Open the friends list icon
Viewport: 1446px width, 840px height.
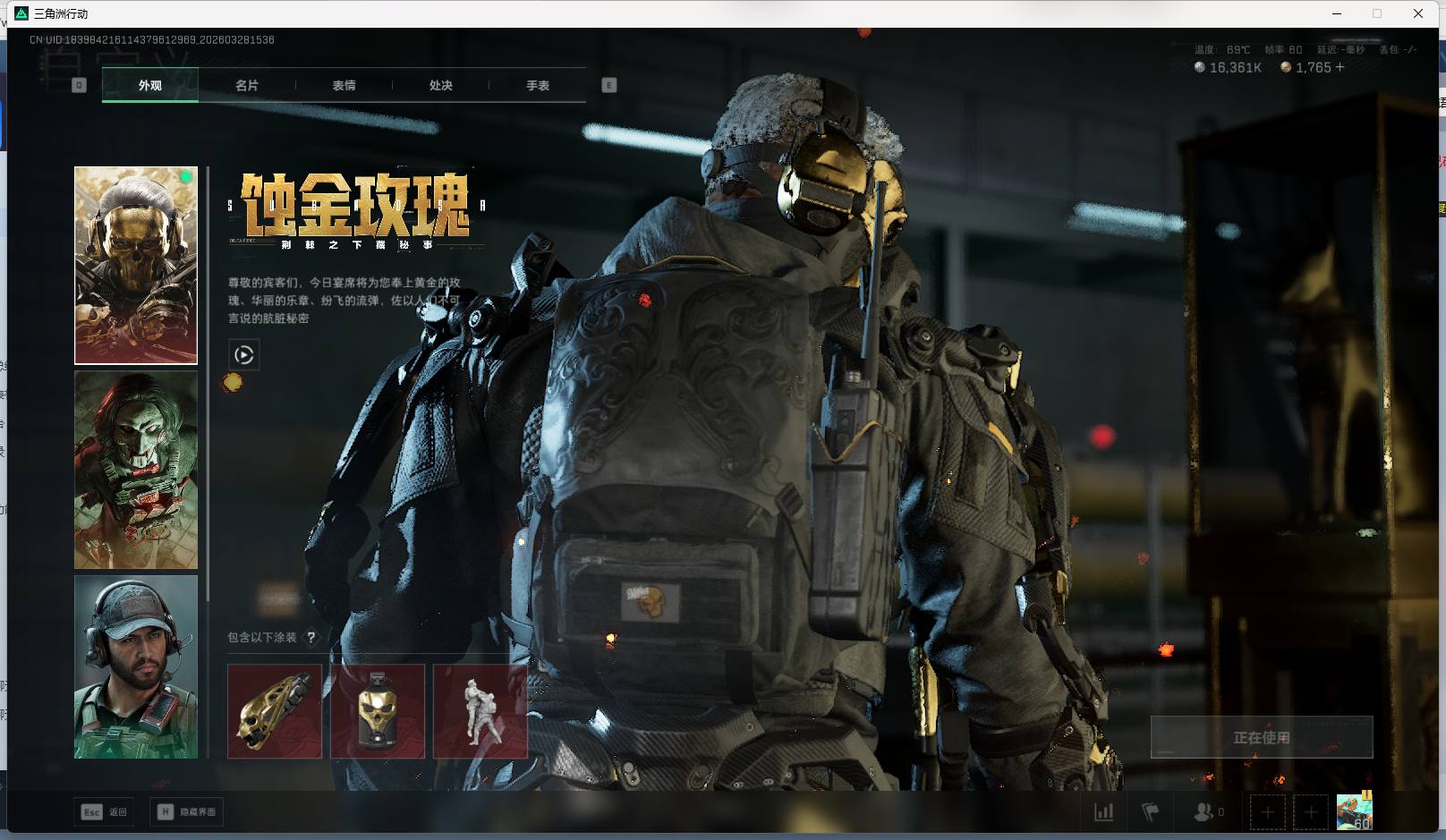[x=1206, y=812]
